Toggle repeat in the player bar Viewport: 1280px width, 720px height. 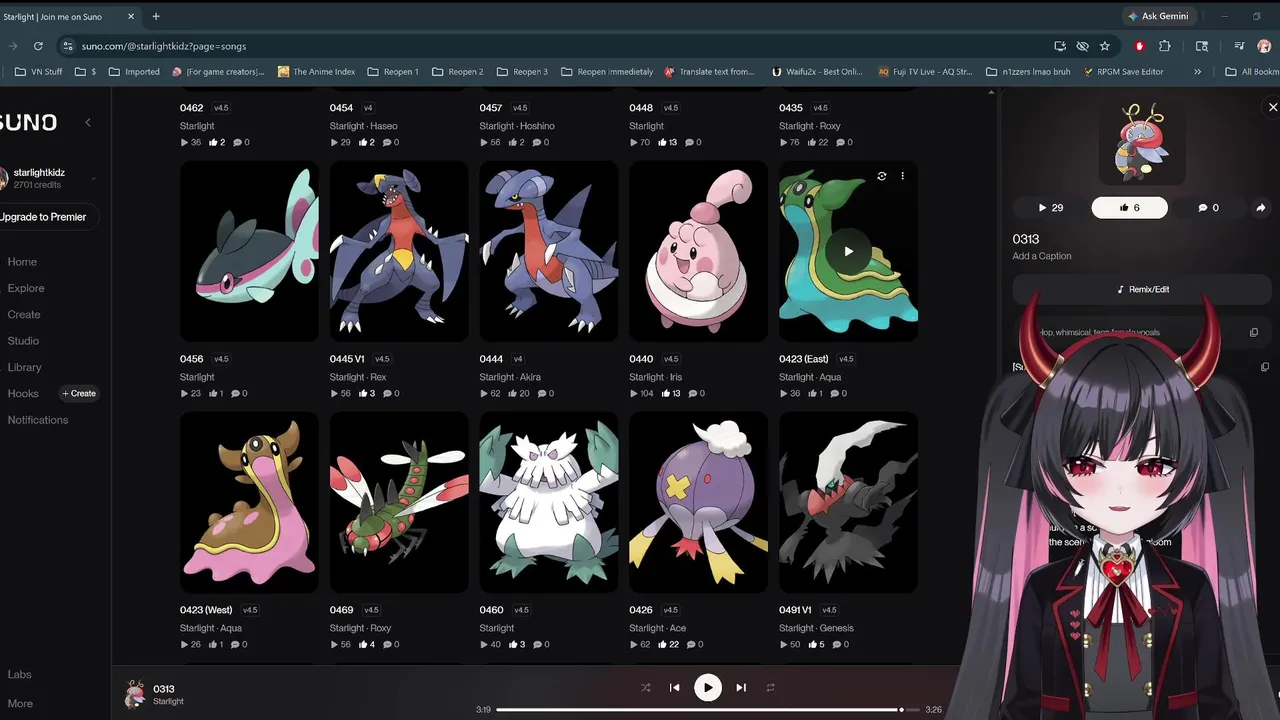click(770, 688)
